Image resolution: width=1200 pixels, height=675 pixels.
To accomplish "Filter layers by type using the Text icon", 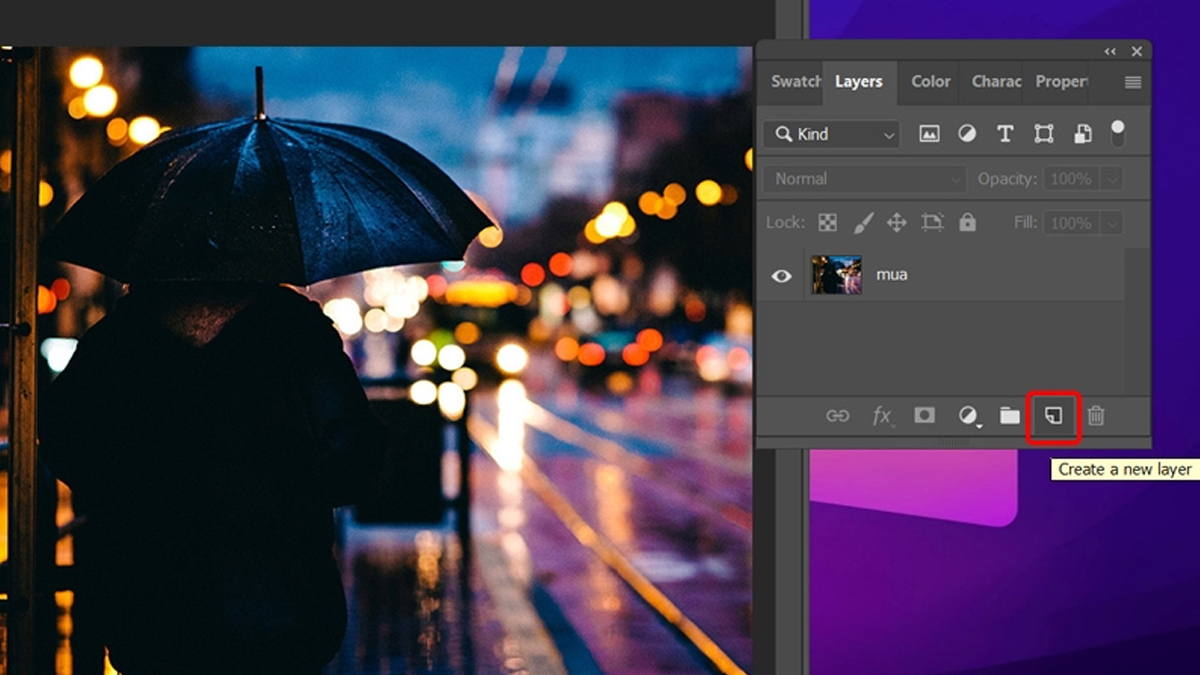I will point(1005,133).
